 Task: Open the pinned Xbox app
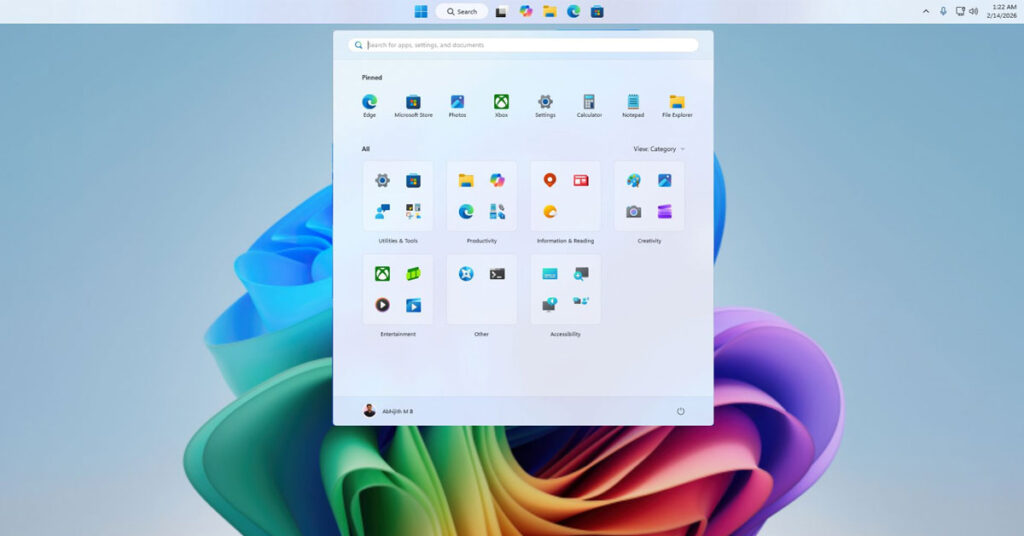tap(501, 105)
